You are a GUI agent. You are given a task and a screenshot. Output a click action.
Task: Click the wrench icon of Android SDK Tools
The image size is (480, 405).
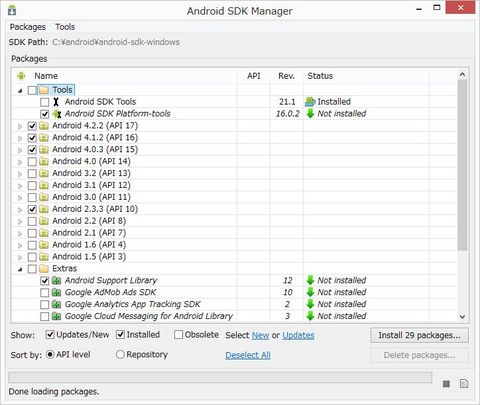[x=56, y=102]
